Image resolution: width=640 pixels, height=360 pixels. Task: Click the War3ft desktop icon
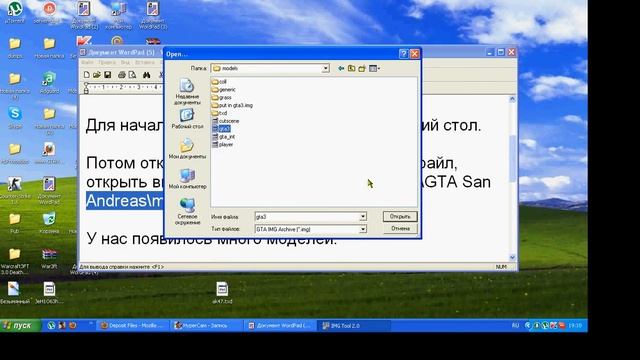coord(49,258)
